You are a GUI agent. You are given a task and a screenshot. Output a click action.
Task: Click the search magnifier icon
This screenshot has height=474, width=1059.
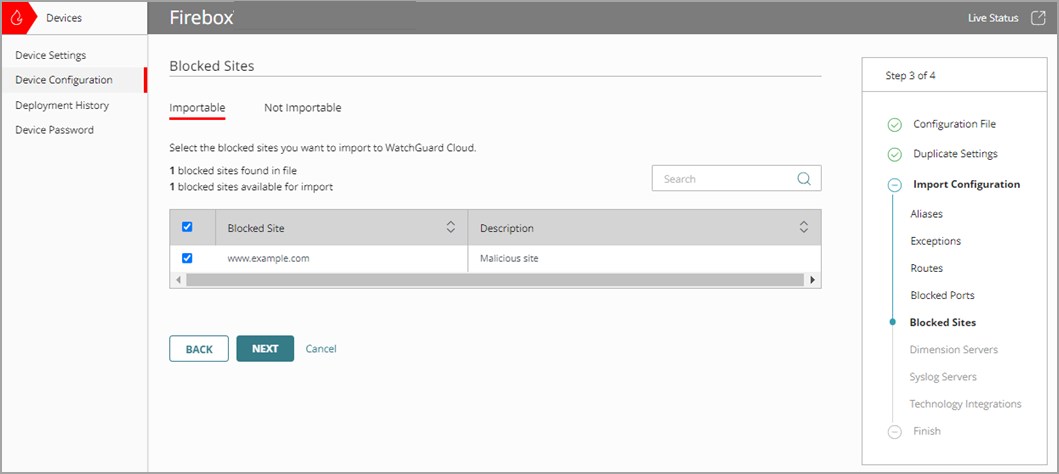click(x=804, y=179)
